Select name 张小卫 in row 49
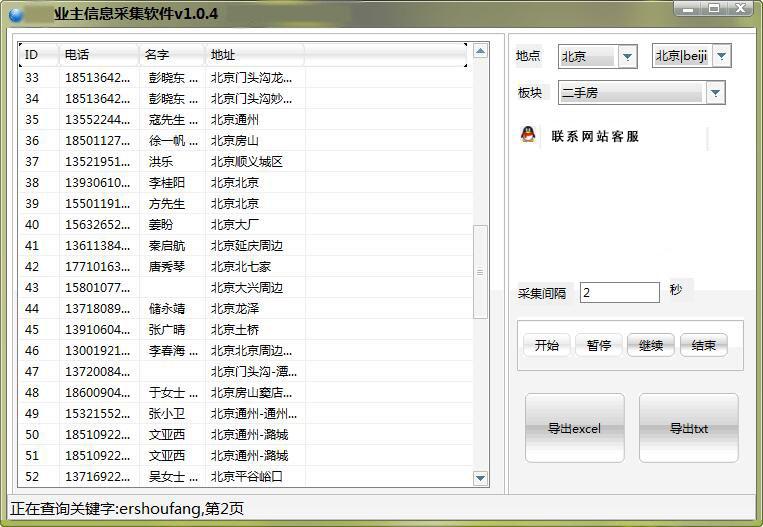The height and width of the screenshot is (527, 763). click(166, 413)
